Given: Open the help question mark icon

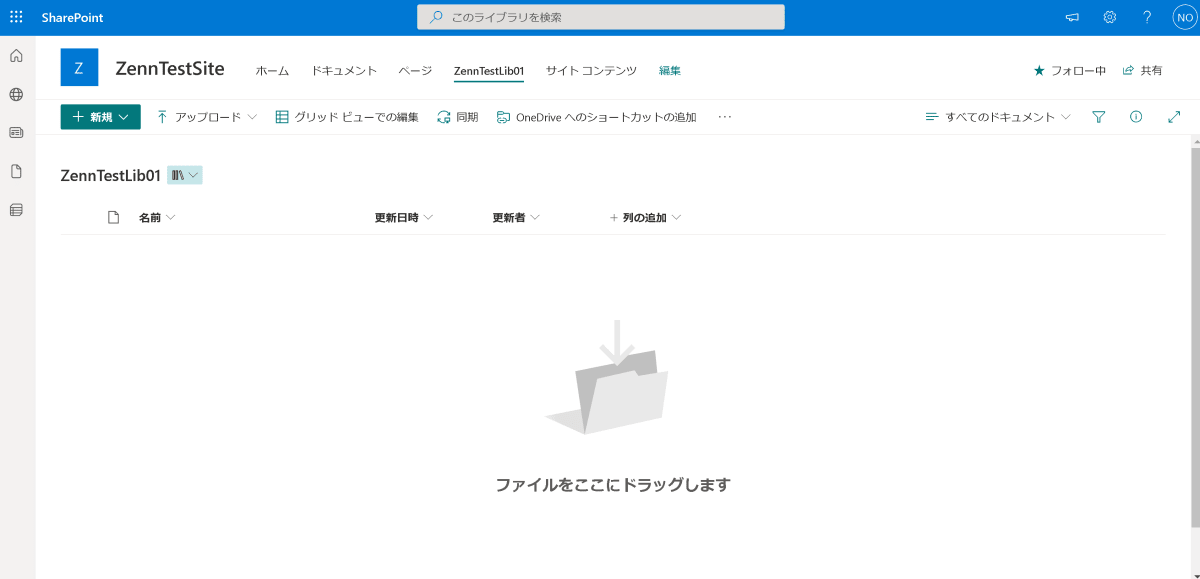Looking at the screenshot, I should [1147, 17].
